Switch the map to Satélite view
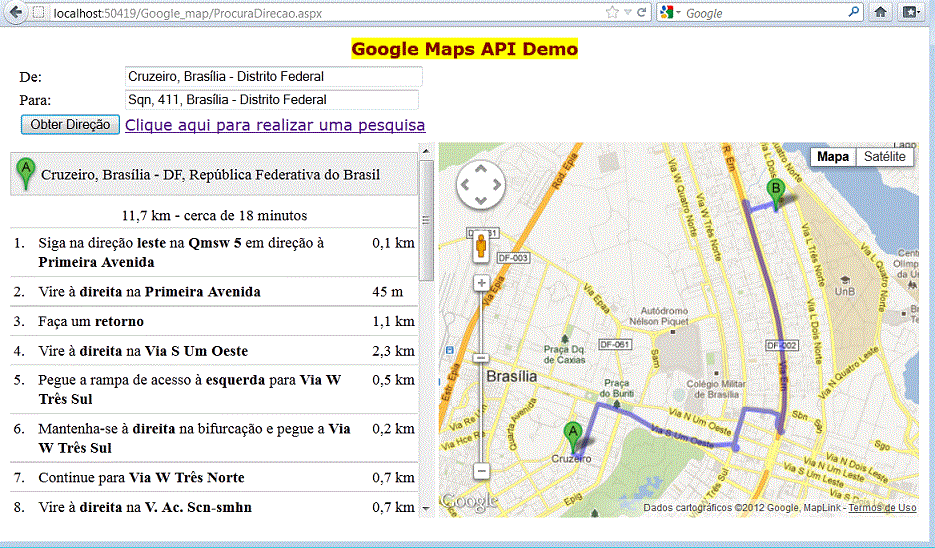The image size is (935, 548). tap(884, 157)
